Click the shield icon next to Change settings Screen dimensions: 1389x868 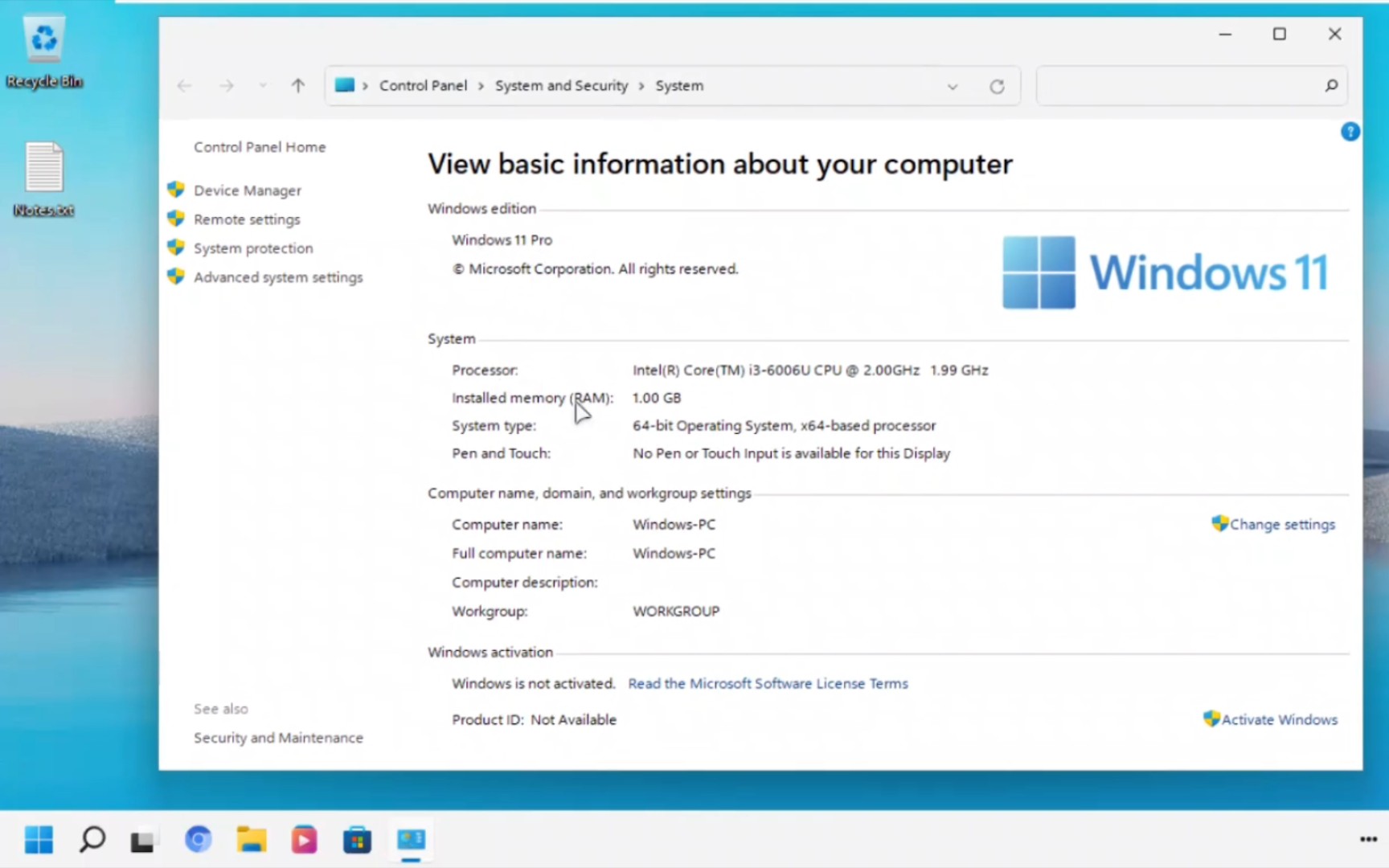1220,523
